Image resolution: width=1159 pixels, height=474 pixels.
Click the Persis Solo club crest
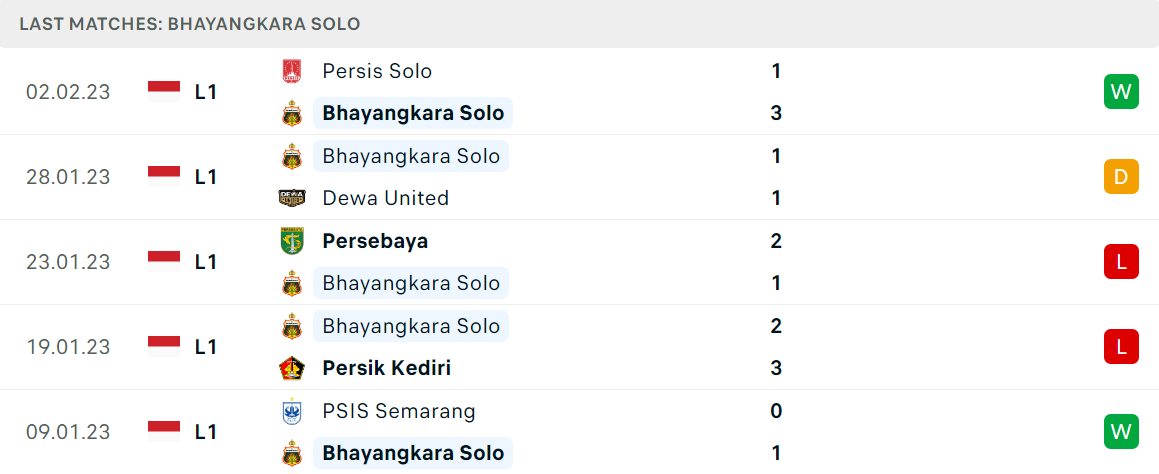(x=292, y=71)
